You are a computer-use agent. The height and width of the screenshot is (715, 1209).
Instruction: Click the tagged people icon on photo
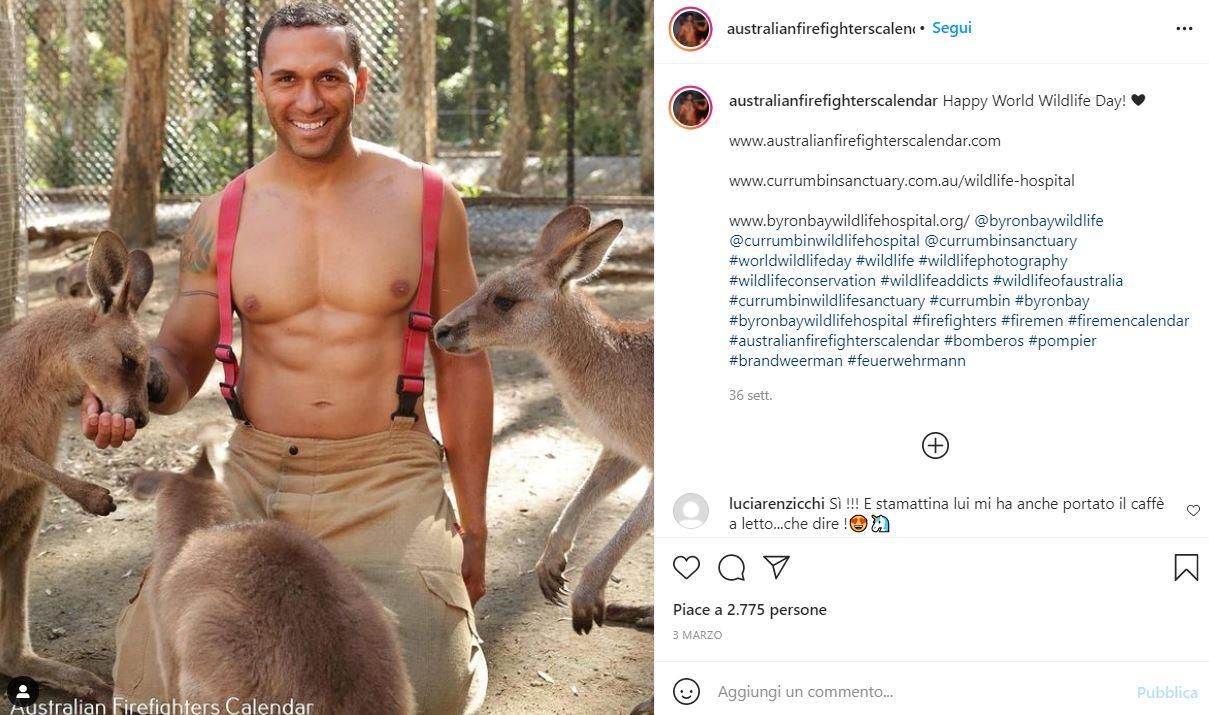click(x=22, y=690)
